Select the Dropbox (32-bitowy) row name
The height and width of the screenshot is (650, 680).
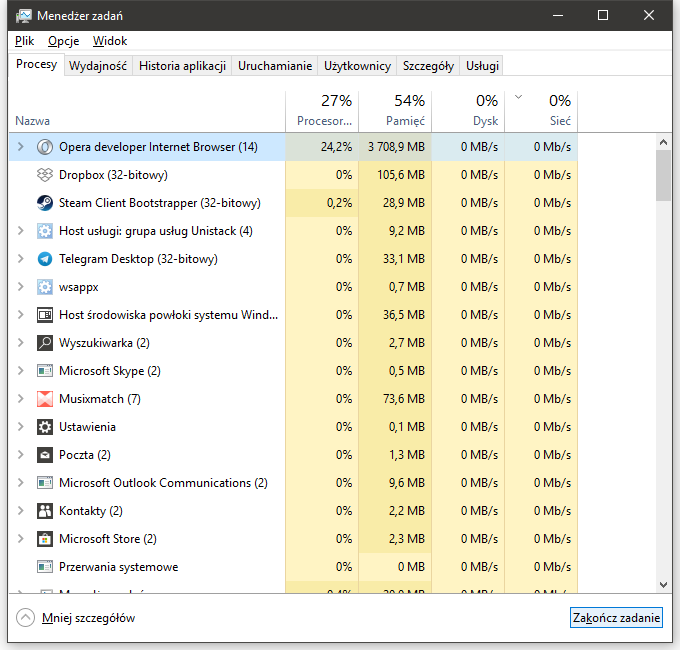[x=113, y=175]
